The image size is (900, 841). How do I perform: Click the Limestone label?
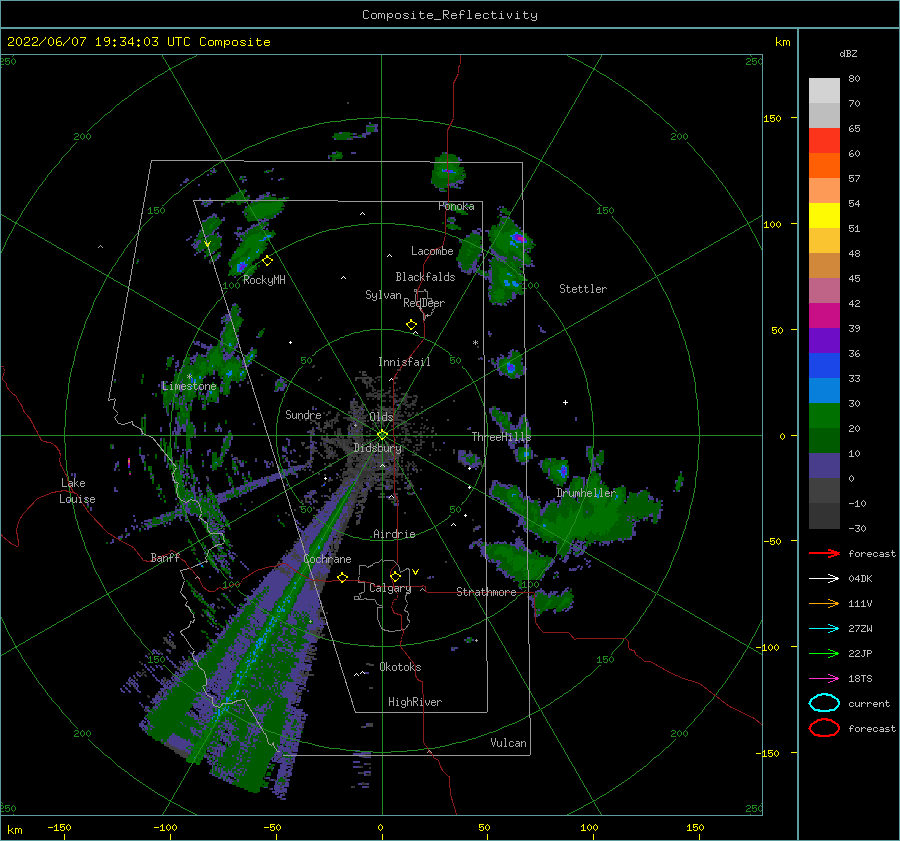189,386
